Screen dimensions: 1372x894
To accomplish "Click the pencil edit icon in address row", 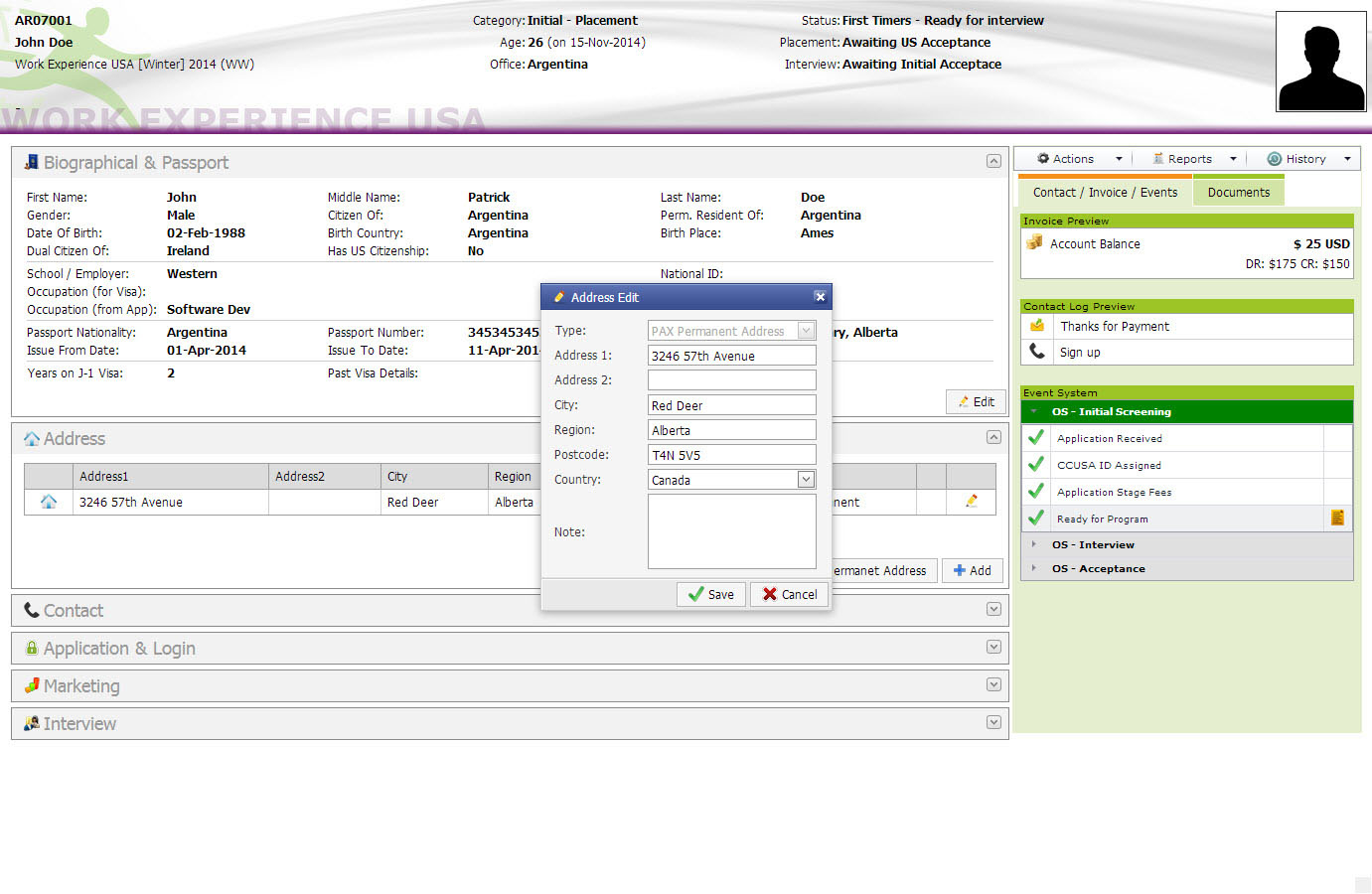I will tap(971, 502).
